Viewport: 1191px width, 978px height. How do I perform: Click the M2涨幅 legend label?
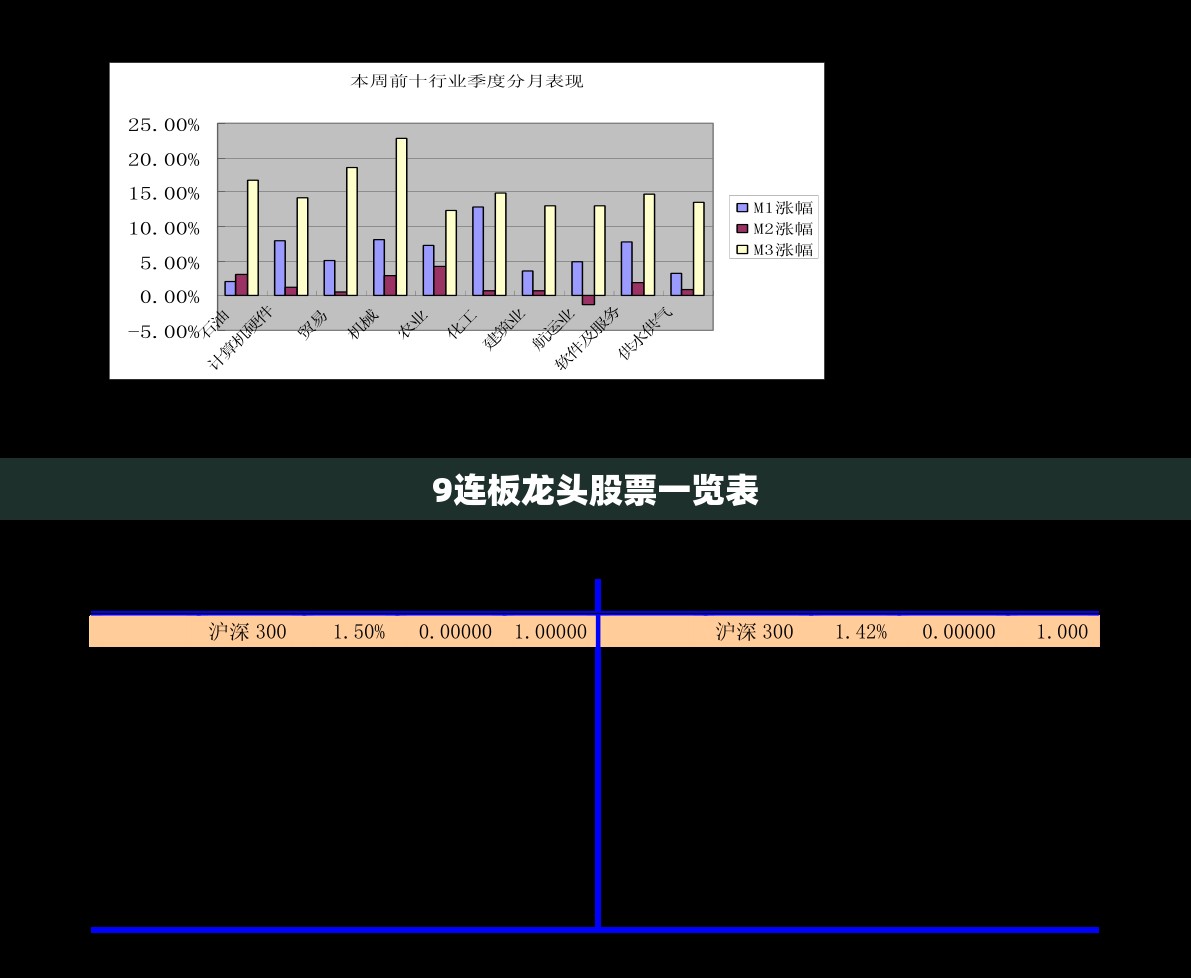point(783,229)
